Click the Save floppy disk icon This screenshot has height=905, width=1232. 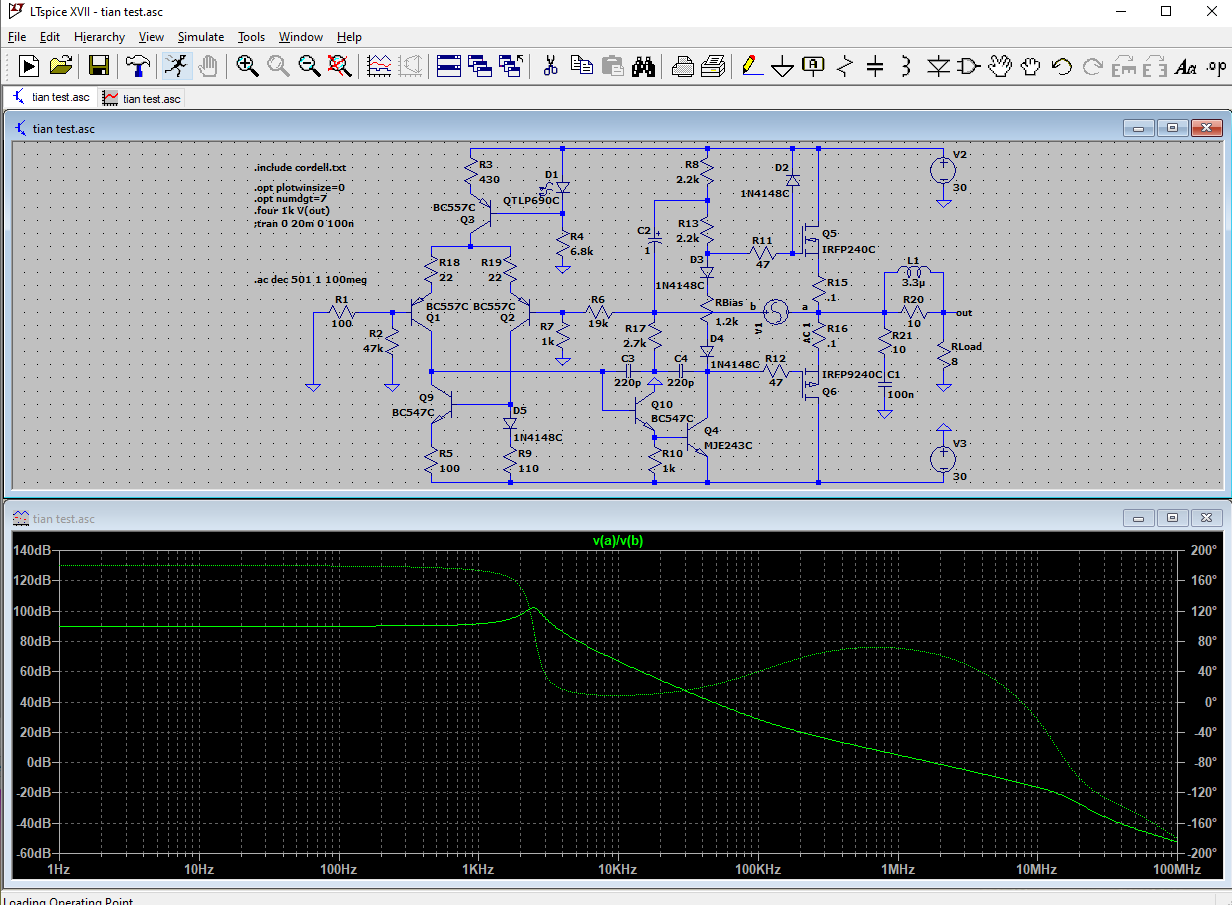click(99, 66)
